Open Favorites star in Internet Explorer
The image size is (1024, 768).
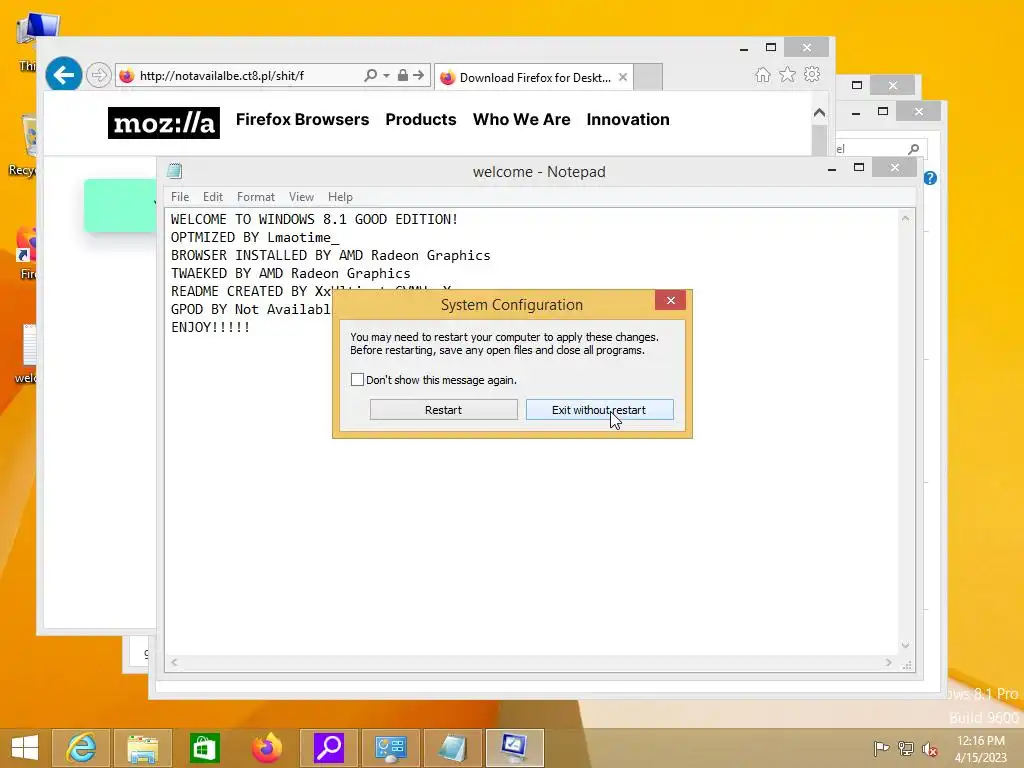(788, 74)
